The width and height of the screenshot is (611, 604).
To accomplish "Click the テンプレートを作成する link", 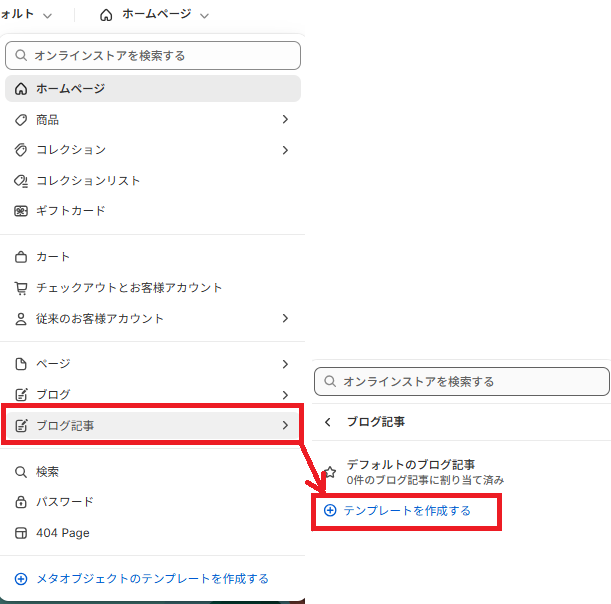I will [x=407, y=510].
